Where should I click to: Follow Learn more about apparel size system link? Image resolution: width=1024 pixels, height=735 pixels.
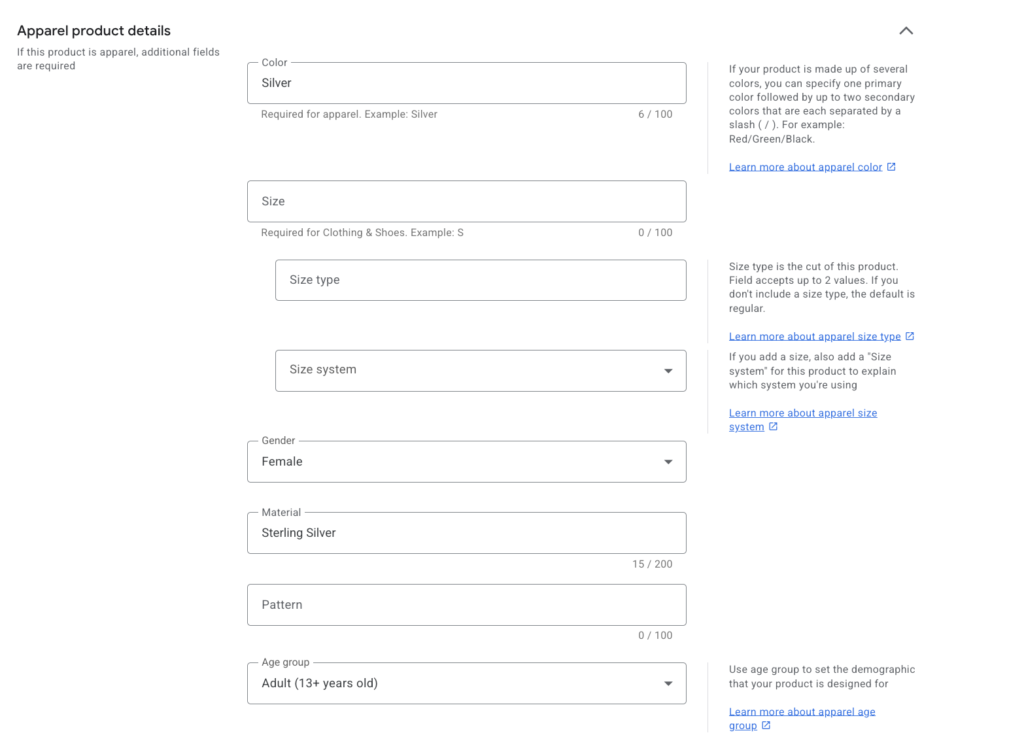[x=803, y=419]
